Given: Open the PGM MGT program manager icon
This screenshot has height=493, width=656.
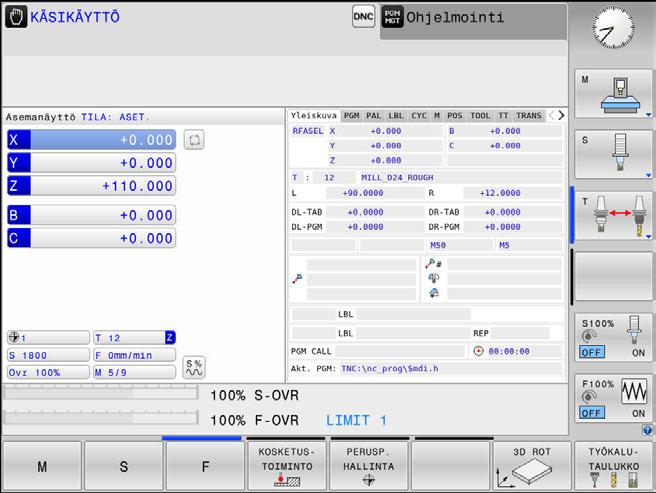Looking at the screenshot, I should click(x=392, y=17).
